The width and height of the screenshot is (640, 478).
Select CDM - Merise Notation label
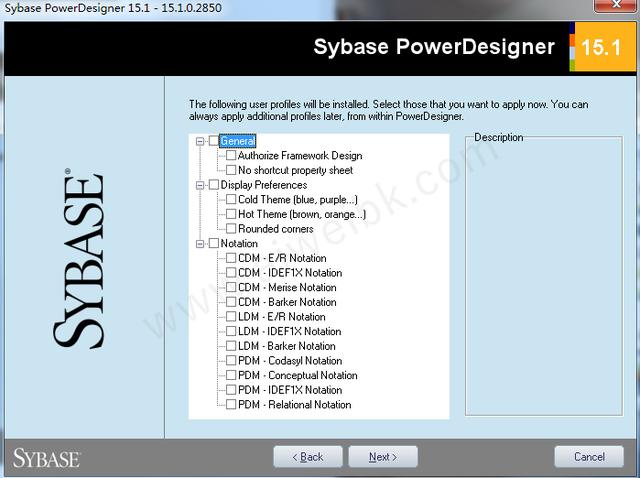click(x=287, y=288)
